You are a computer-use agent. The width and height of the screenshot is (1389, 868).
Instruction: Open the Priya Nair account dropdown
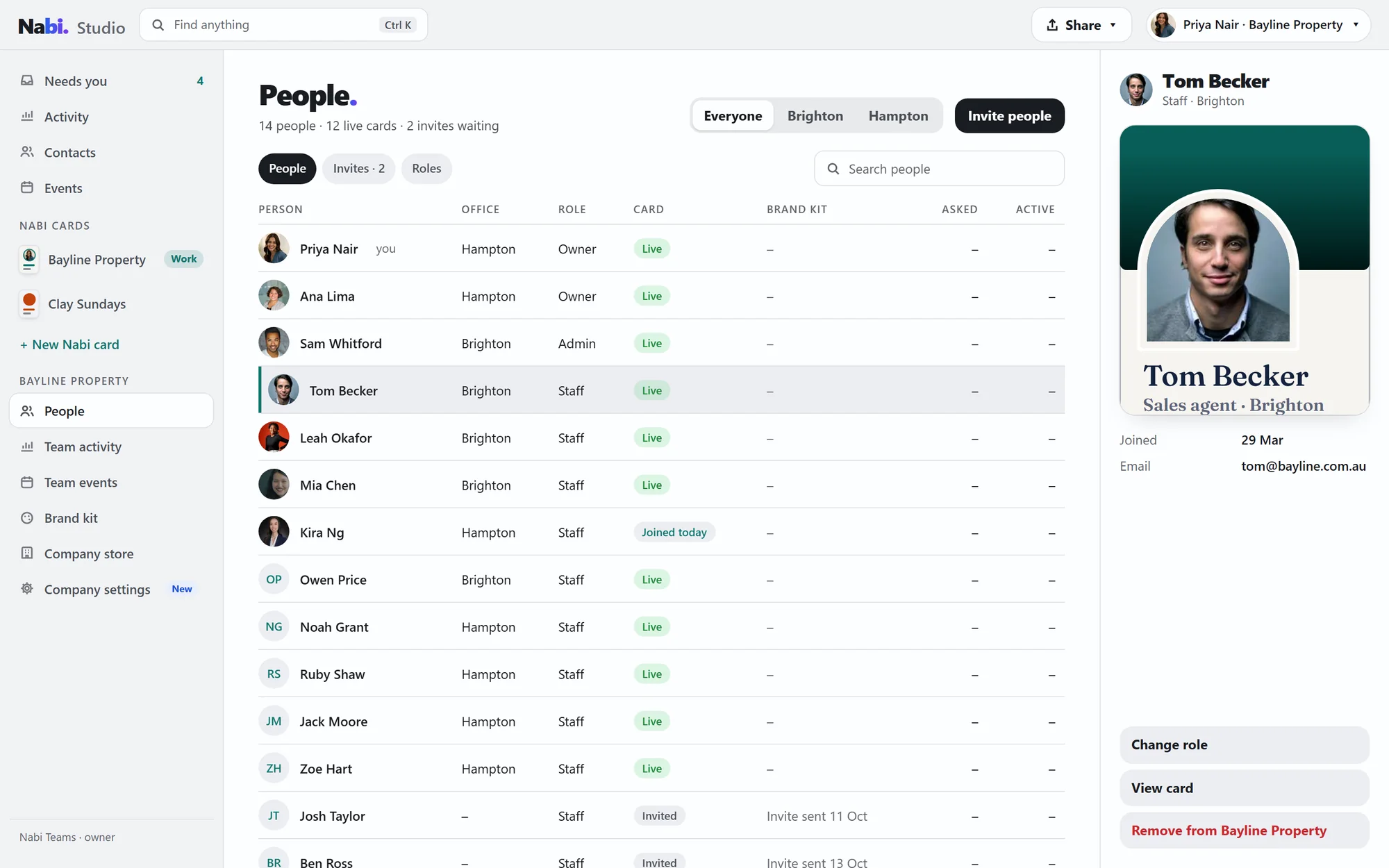[x=1258, y=25]
